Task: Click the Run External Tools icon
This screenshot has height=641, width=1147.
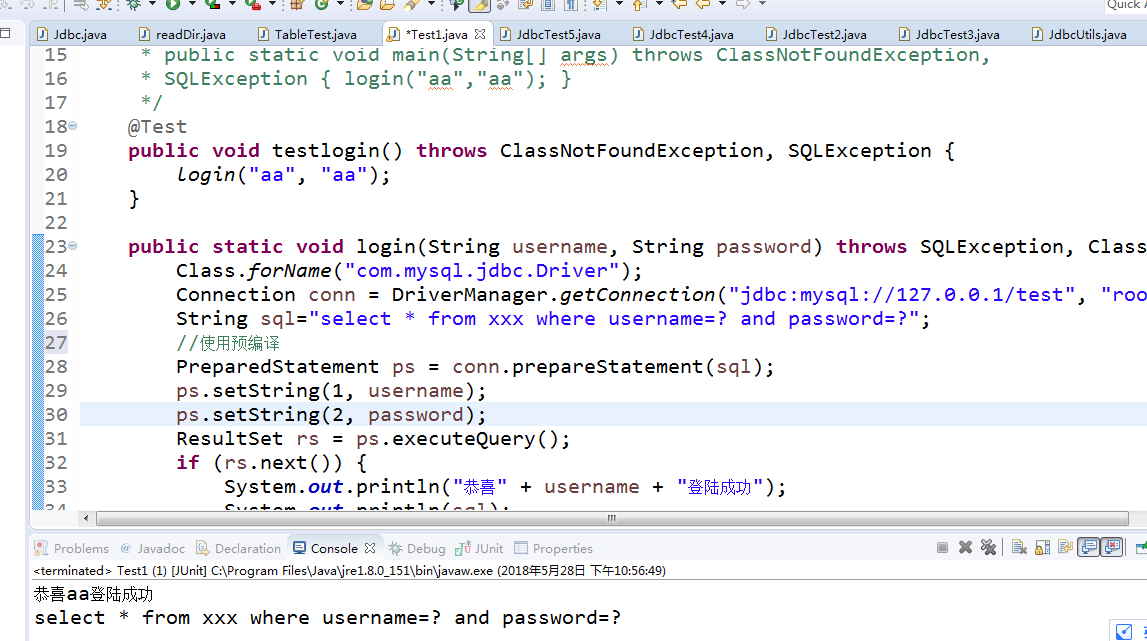Action: pyautogui.click(x=253, y=4)
